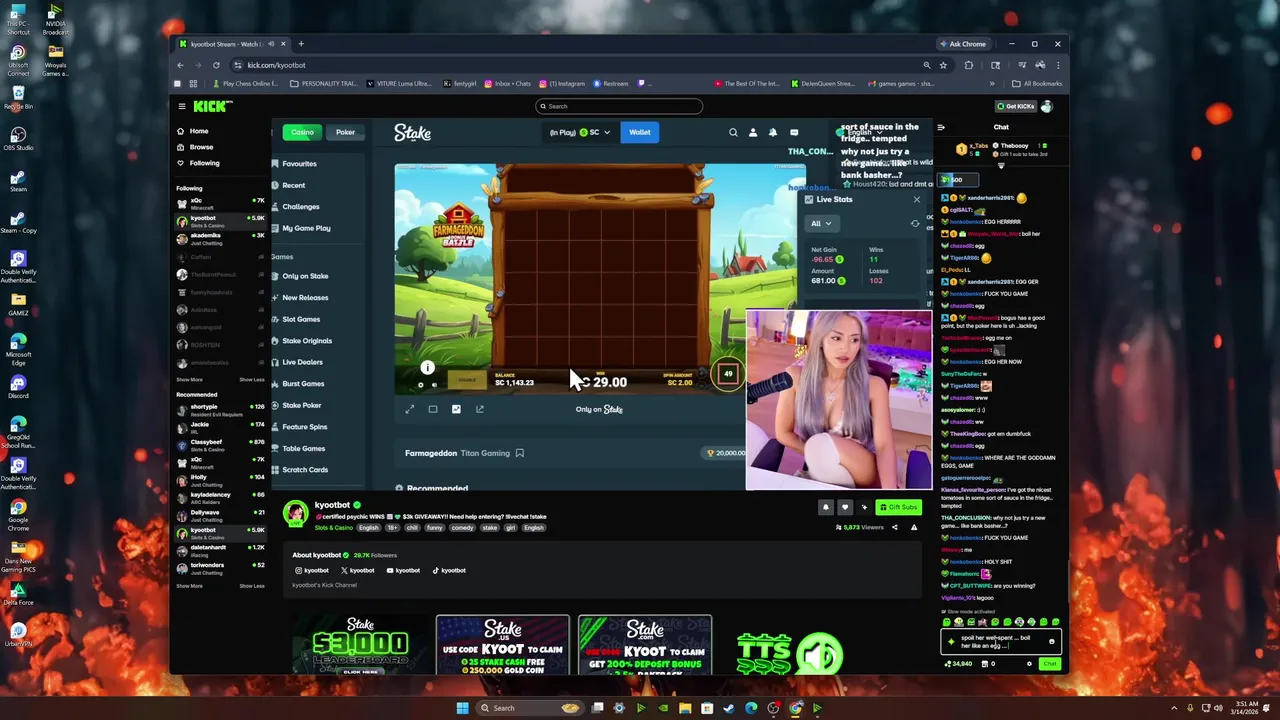Toggle stream notifications bell under video
The height and width of the screenshot is (720, 1280).
pos(826,507)
